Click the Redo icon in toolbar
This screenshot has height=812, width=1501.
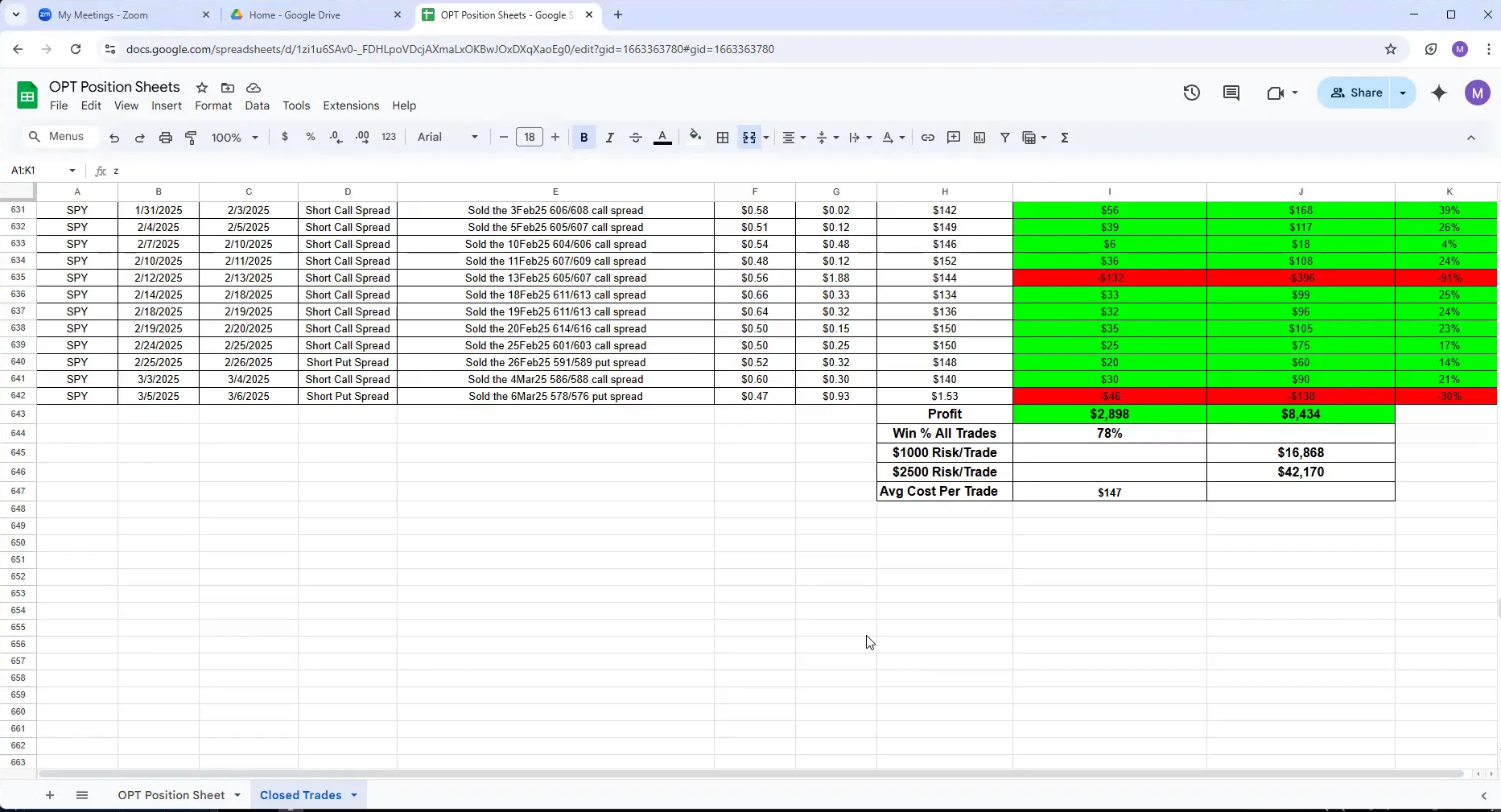coord(140,138)
